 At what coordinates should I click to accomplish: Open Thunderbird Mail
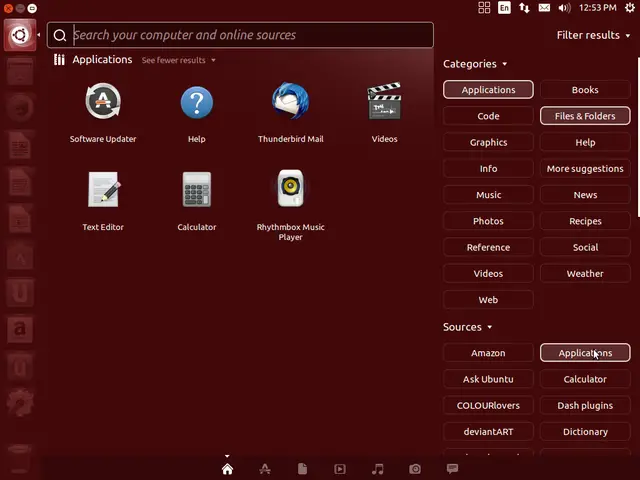click(291, 101)
